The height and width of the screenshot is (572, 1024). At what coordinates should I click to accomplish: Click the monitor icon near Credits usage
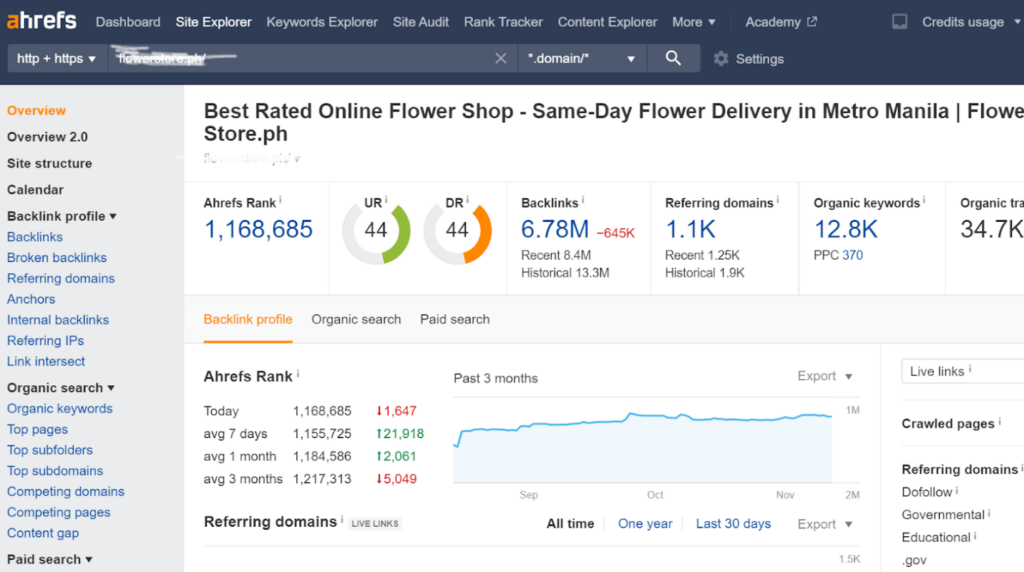coord(900,22)
